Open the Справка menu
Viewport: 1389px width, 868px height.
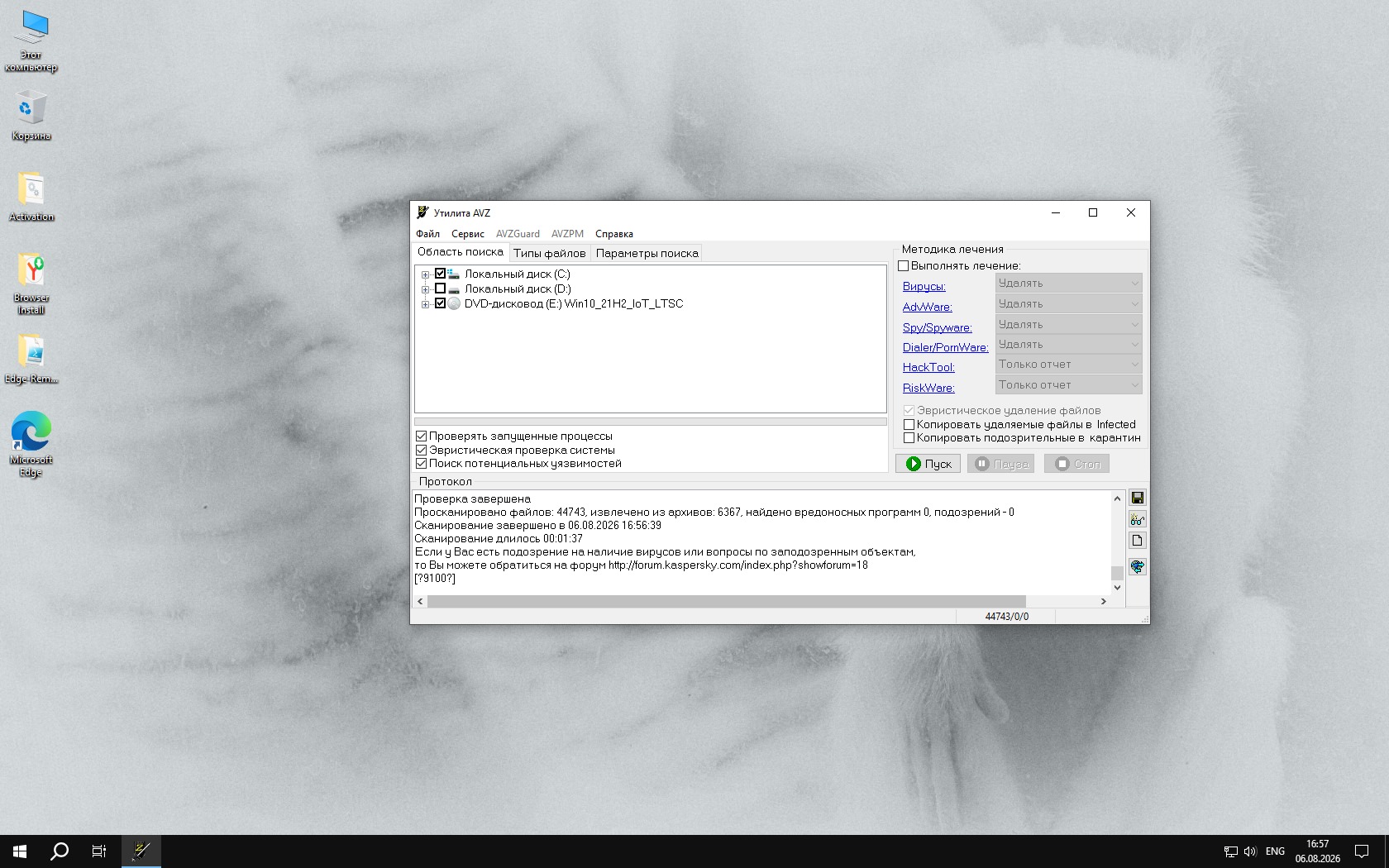614,234
